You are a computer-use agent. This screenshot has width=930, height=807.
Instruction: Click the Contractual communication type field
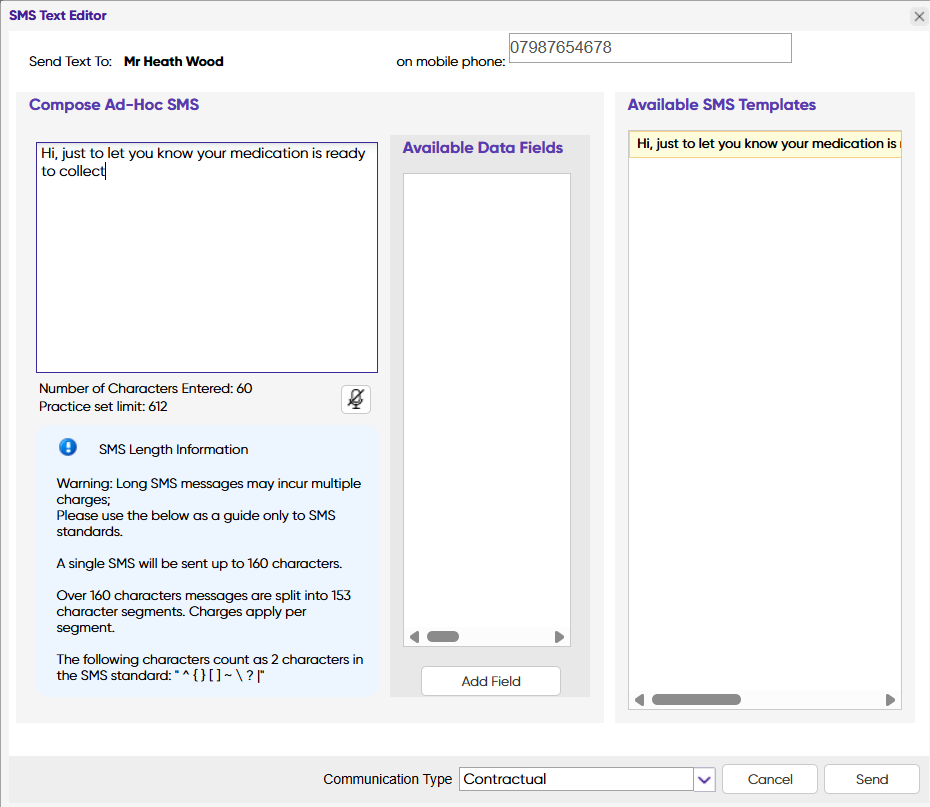point(576,779)
